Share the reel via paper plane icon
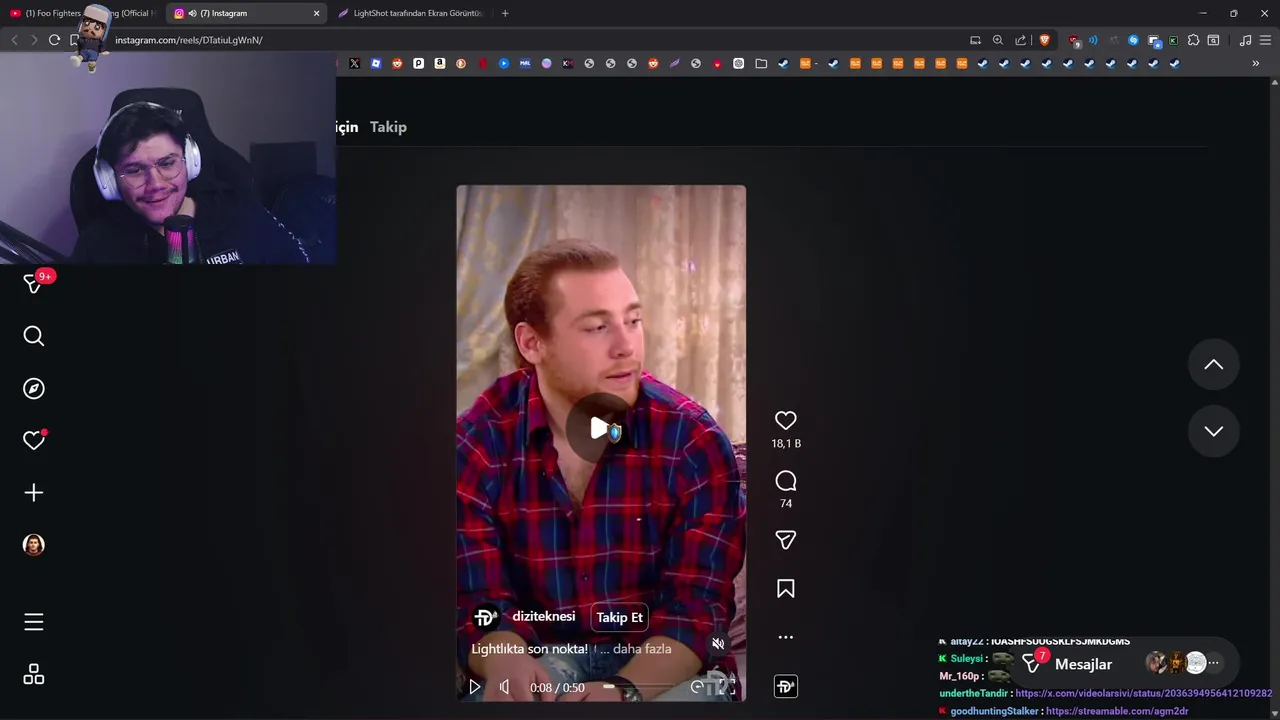The image size is (1280, 720). point(786,540)
